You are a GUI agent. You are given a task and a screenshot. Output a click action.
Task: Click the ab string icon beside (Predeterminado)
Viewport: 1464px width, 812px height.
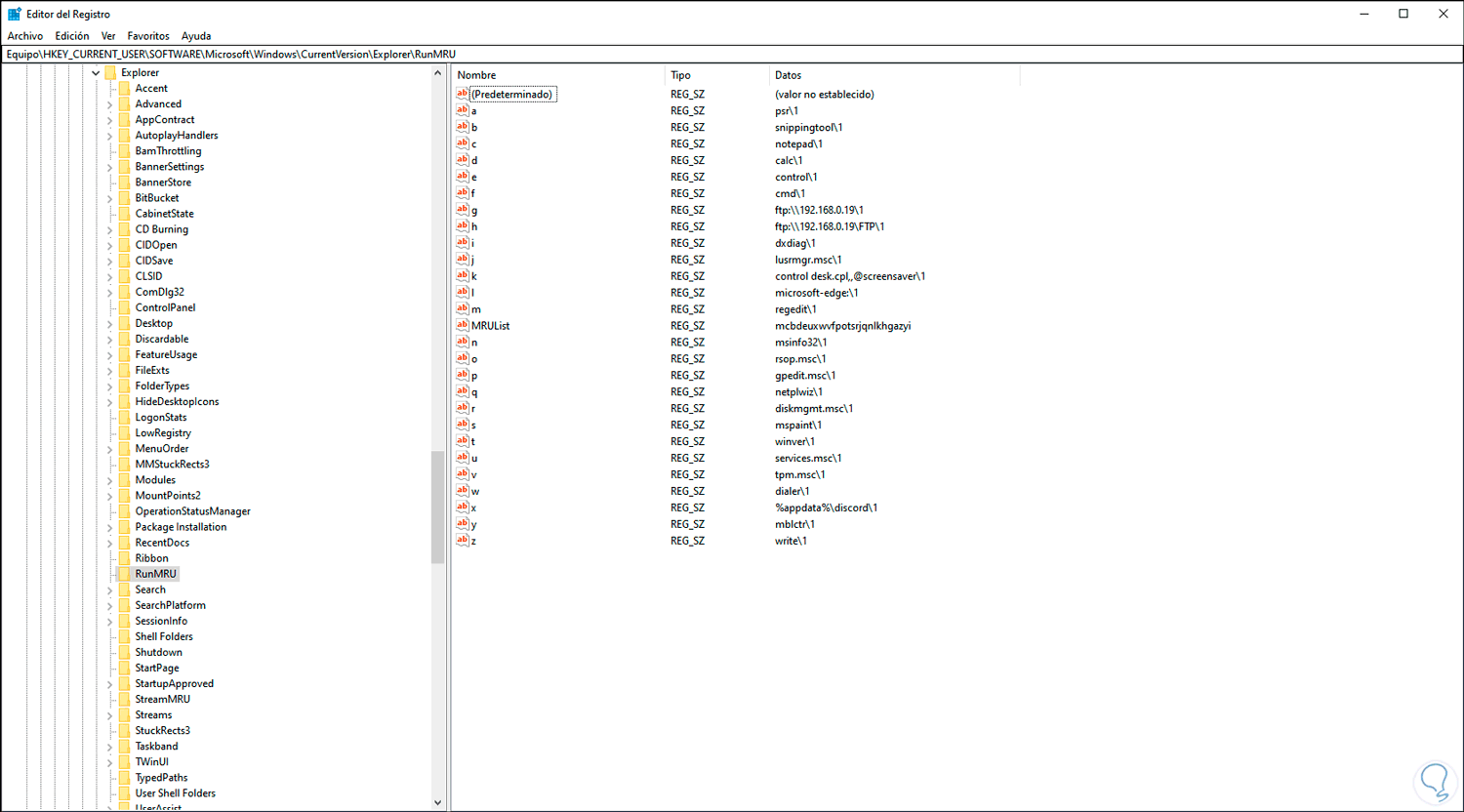click(x=463, y=94)
